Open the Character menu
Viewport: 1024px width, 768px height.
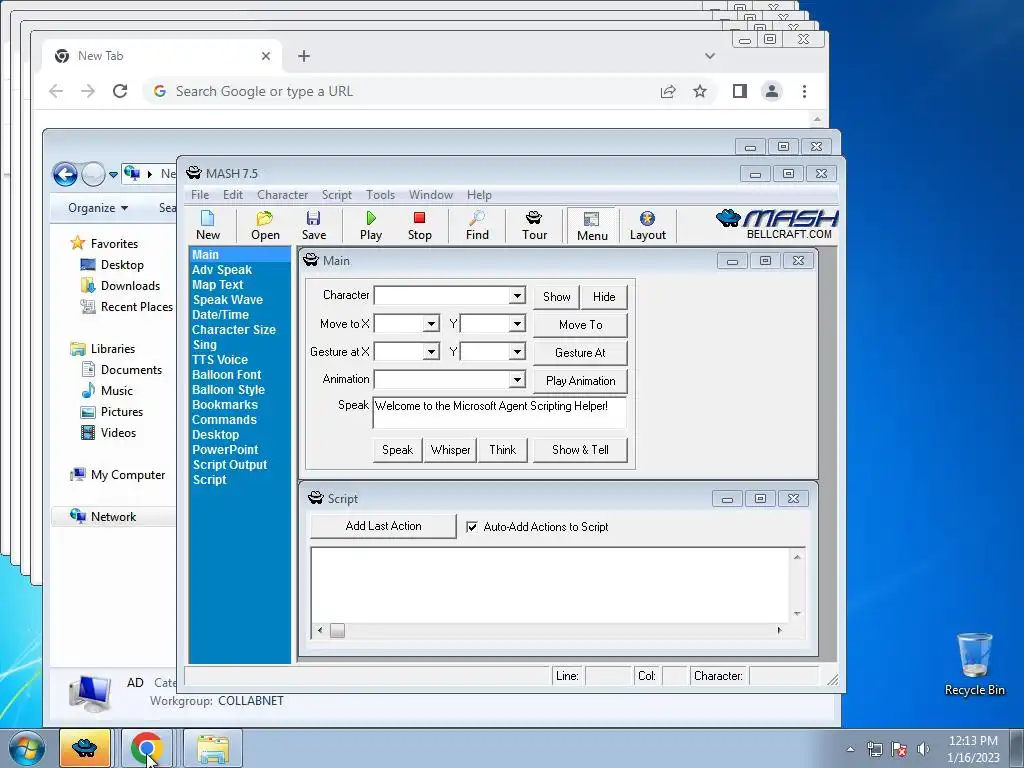[x=282, y=195]
